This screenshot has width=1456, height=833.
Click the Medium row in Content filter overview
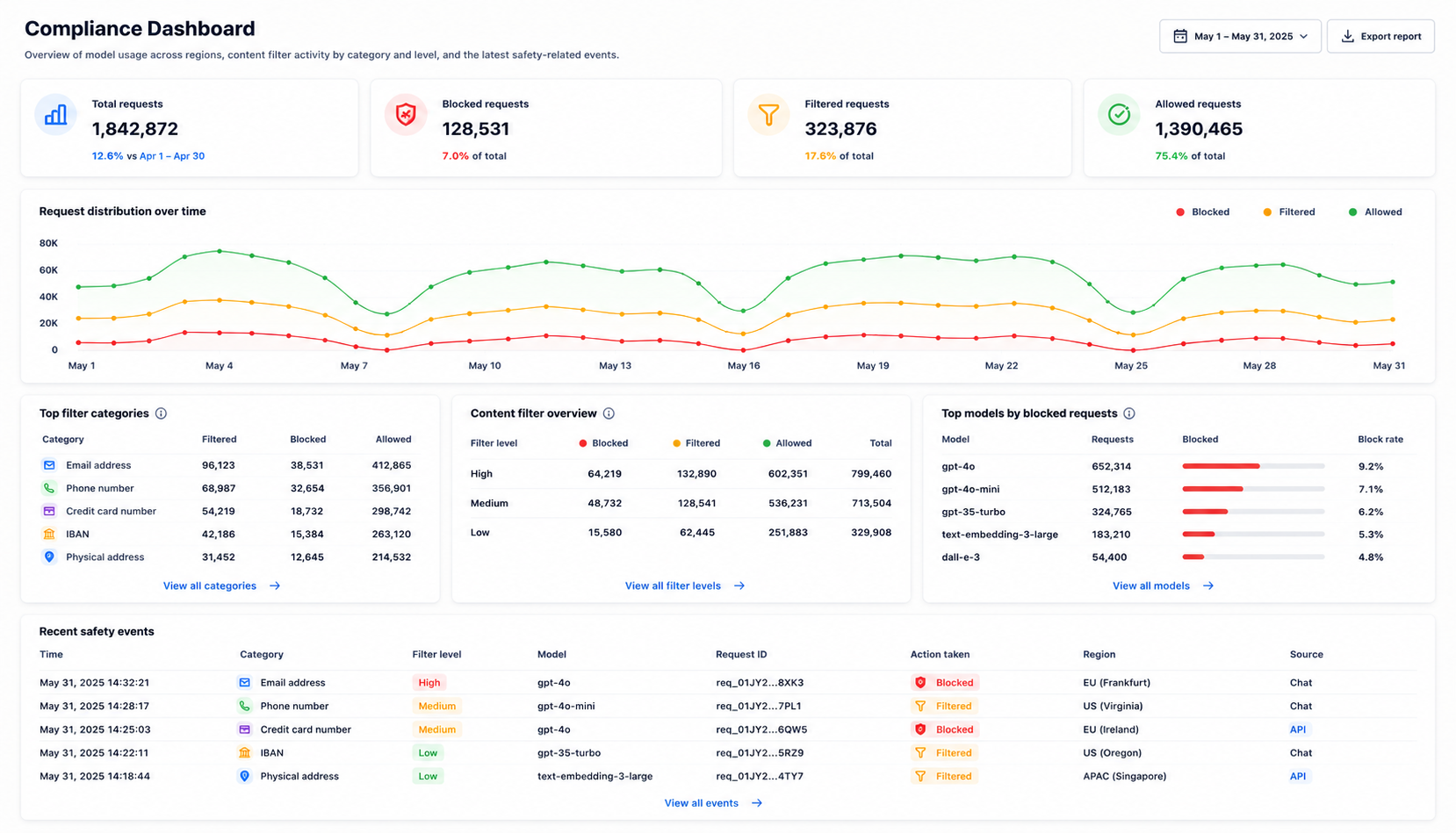pyautogui.click(x=681, y=503)
